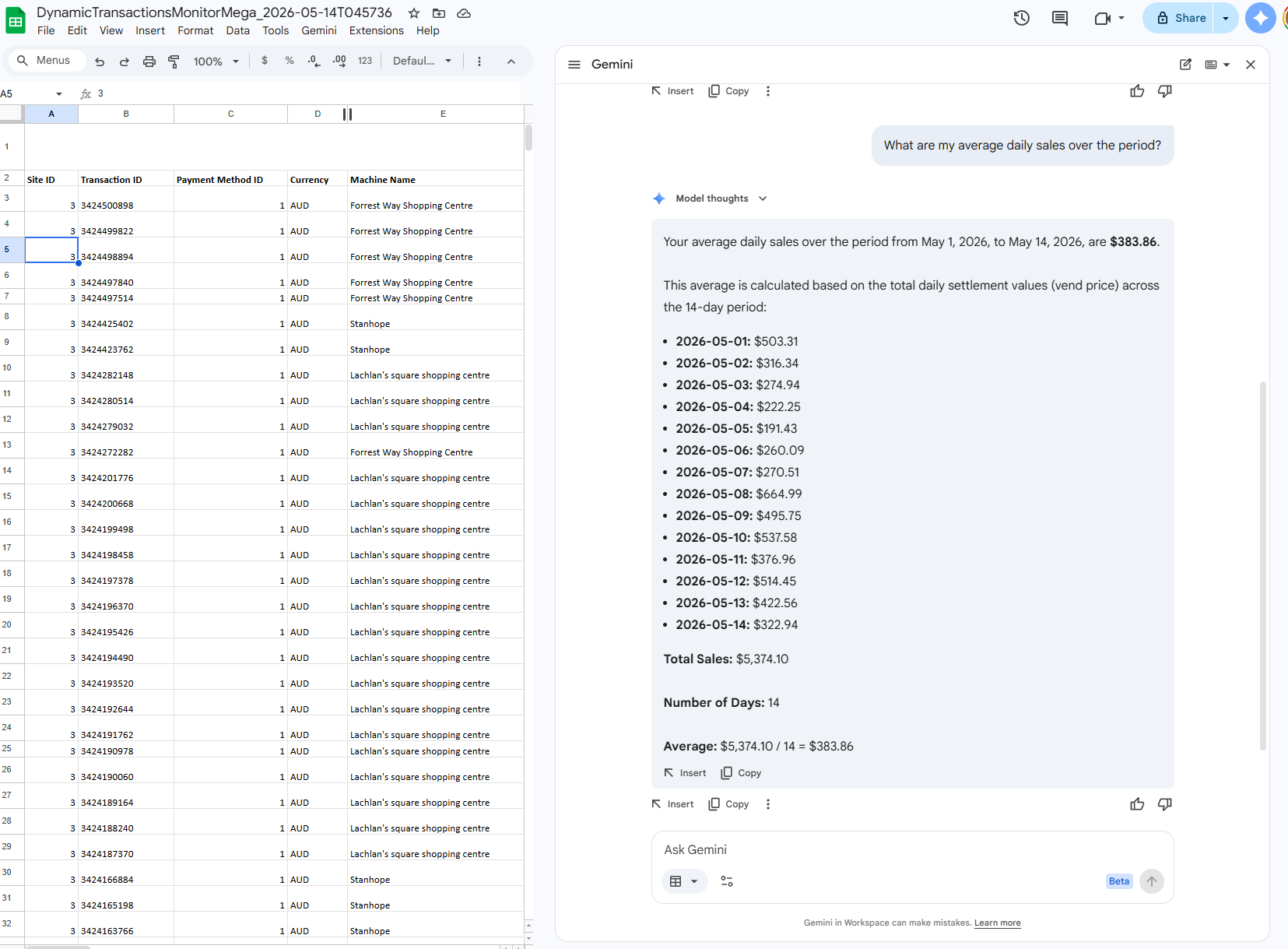Check cloud save status icon

pyautogui.click(x=464, y=13)
